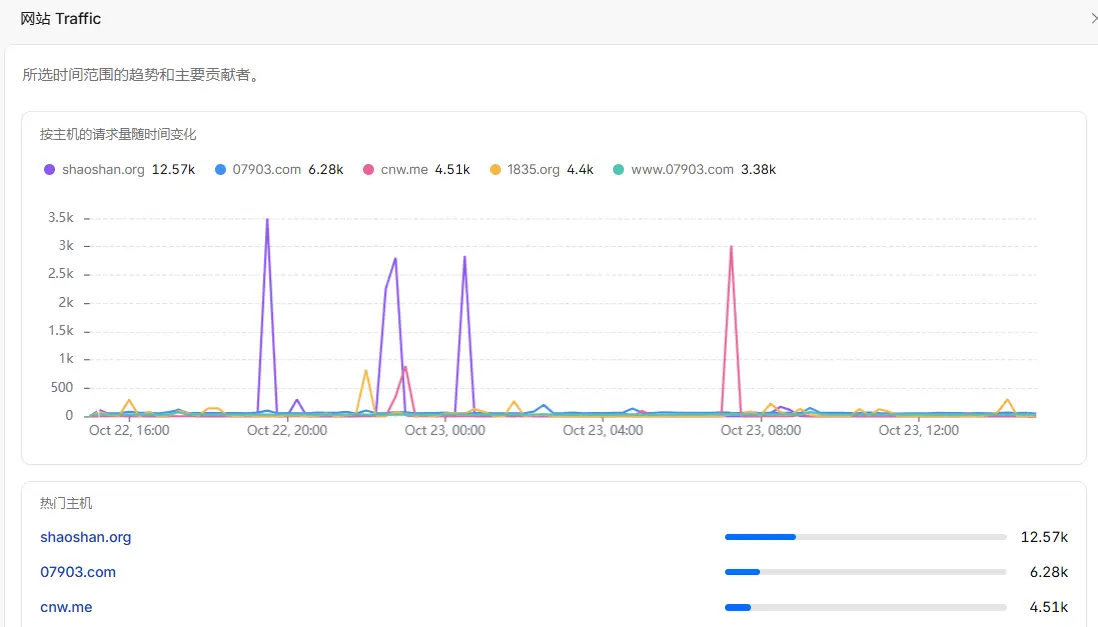Viewport: 1098px width, 627px height.
Task: Click the cnw.me progress bar in 热门主机
Action: point(866,607)
